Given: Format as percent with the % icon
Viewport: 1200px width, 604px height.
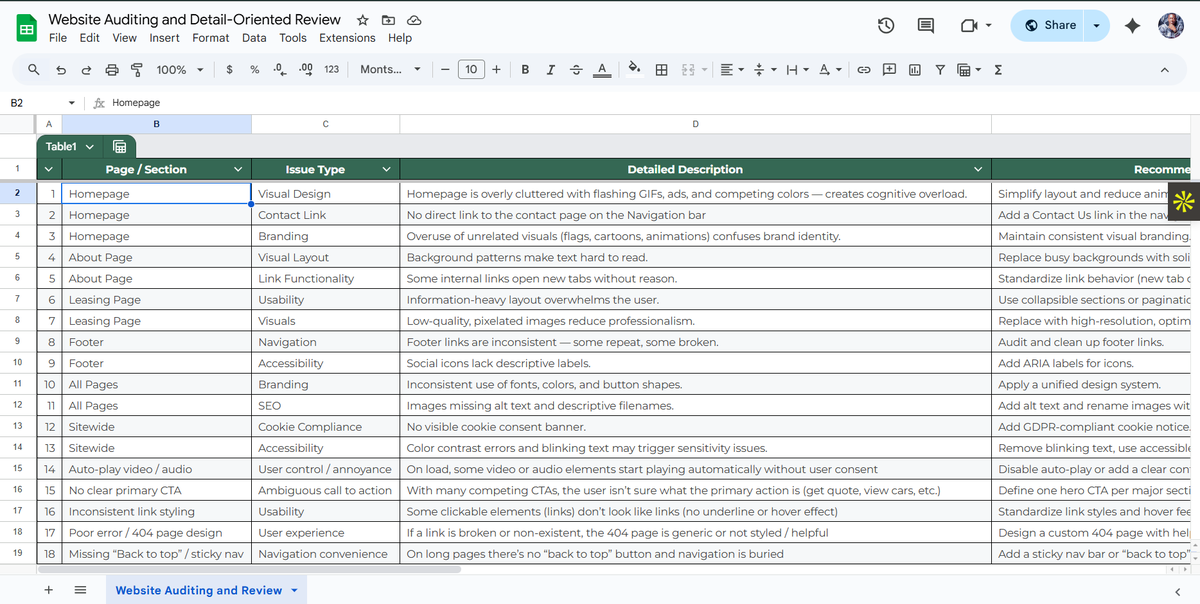Looking at the screenshot, I should 255,70.
